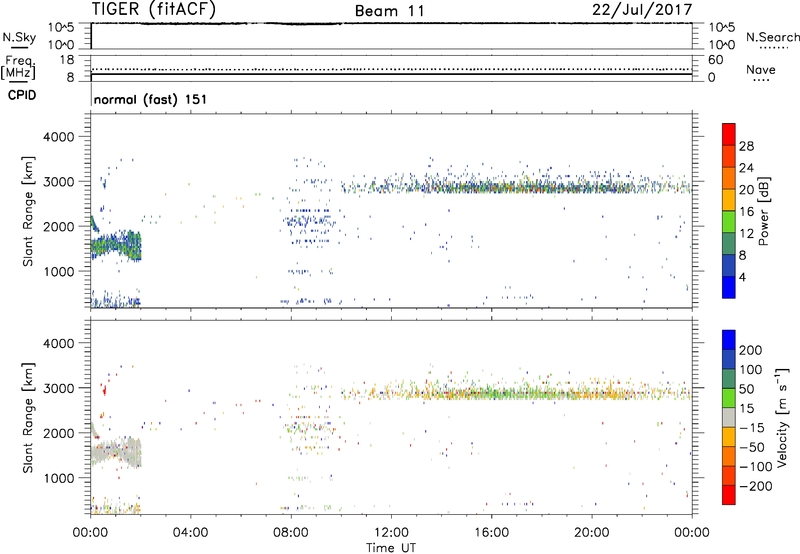Screen dimensions: 800x554
Task: Click the 4000 tick of power panel
Action: 59,137
